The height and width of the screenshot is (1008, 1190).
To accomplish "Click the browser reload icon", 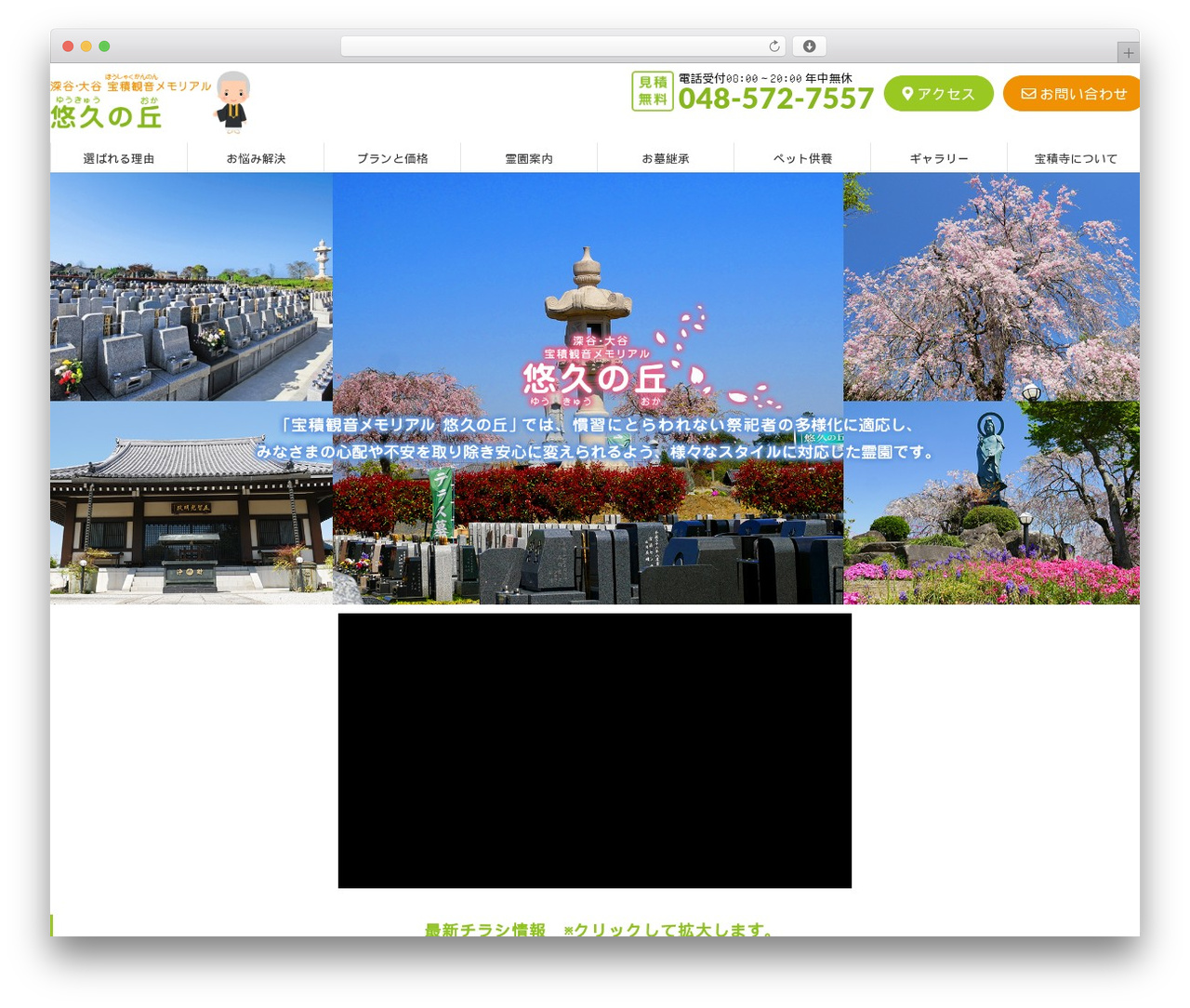I will pyautogui.click(x=774, y=46).
